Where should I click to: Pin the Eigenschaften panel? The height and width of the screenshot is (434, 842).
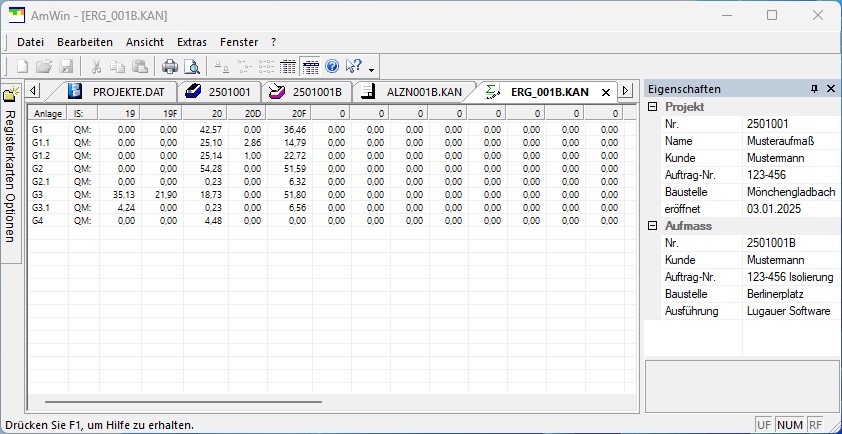(x=815, y=89)
